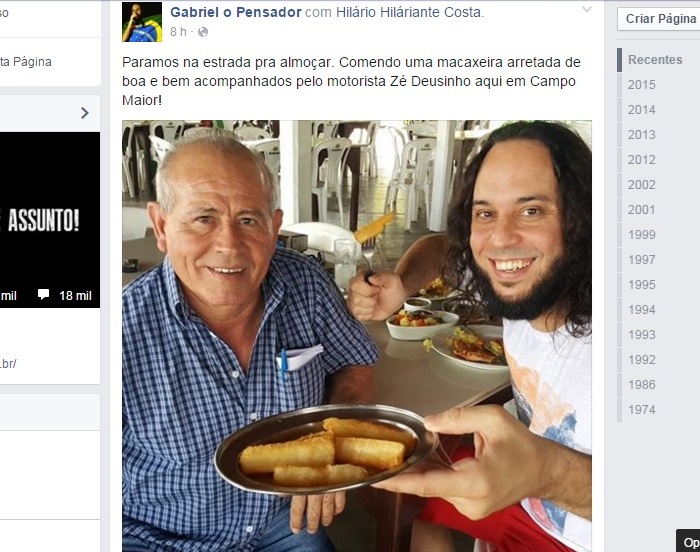Click the Criar Página button
This screenshot has height=552, width=700.
[660, 19]
